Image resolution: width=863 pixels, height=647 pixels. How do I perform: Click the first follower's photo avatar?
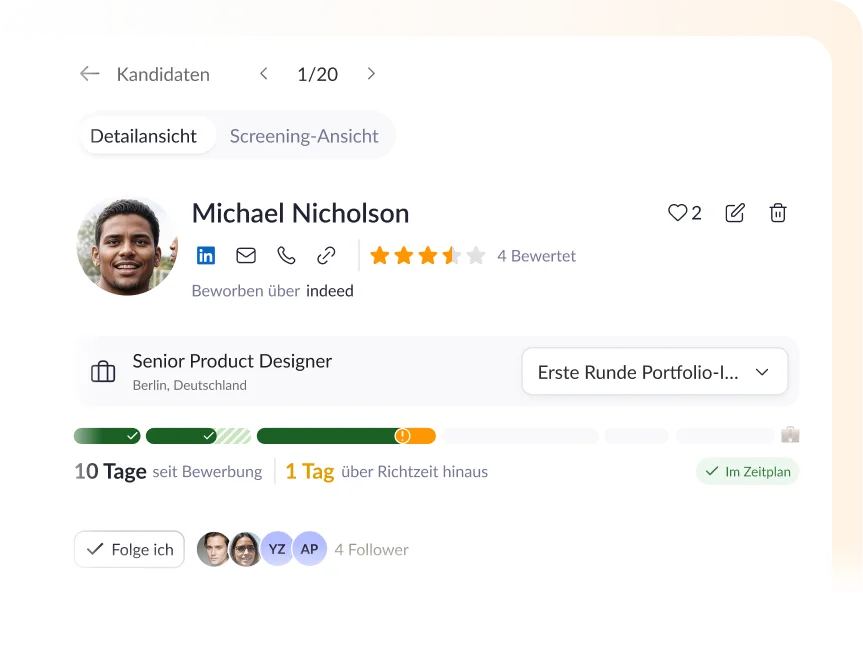[213, 549]
